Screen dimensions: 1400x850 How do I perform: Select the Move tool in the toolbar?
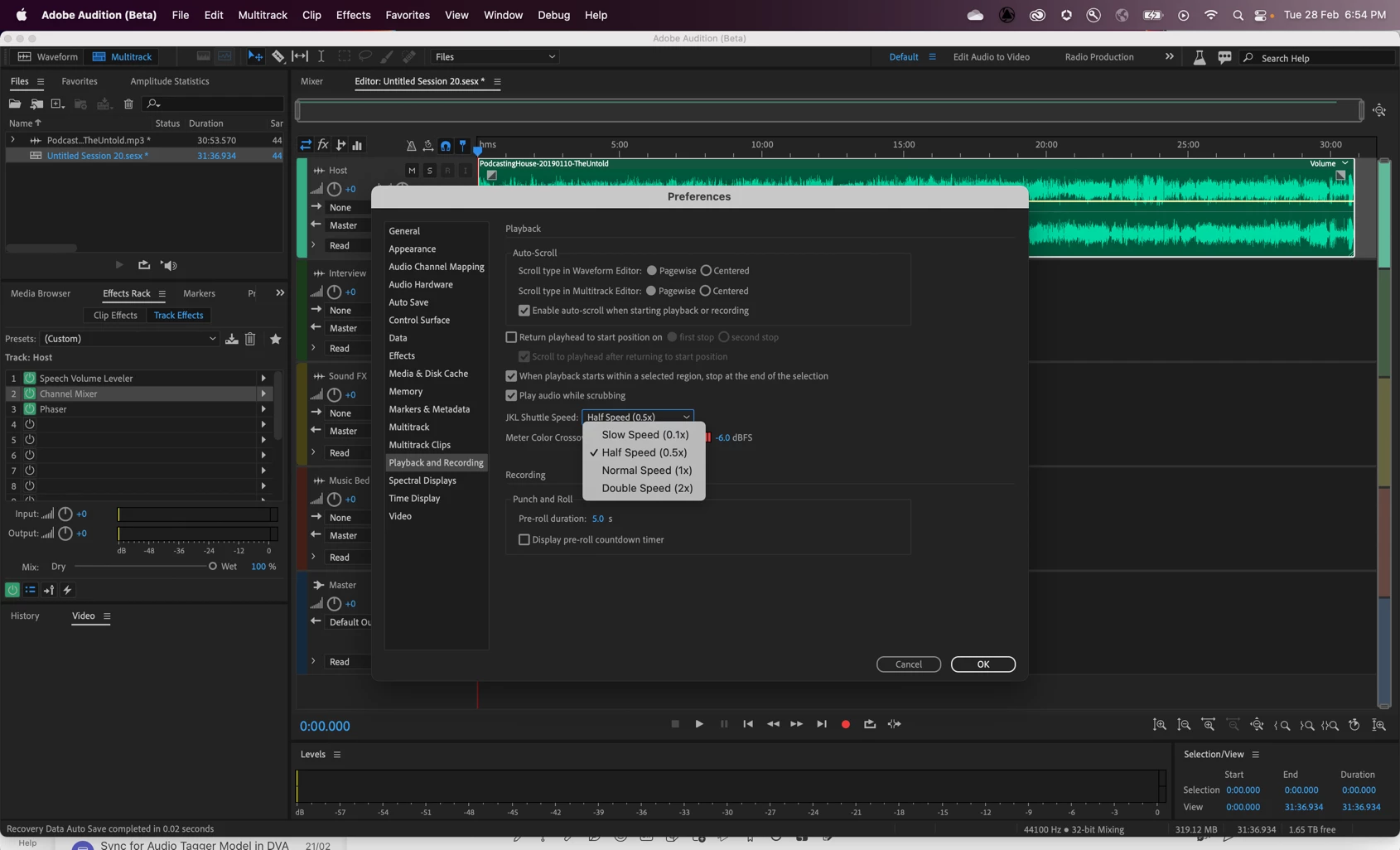click(x=255, y=56)
